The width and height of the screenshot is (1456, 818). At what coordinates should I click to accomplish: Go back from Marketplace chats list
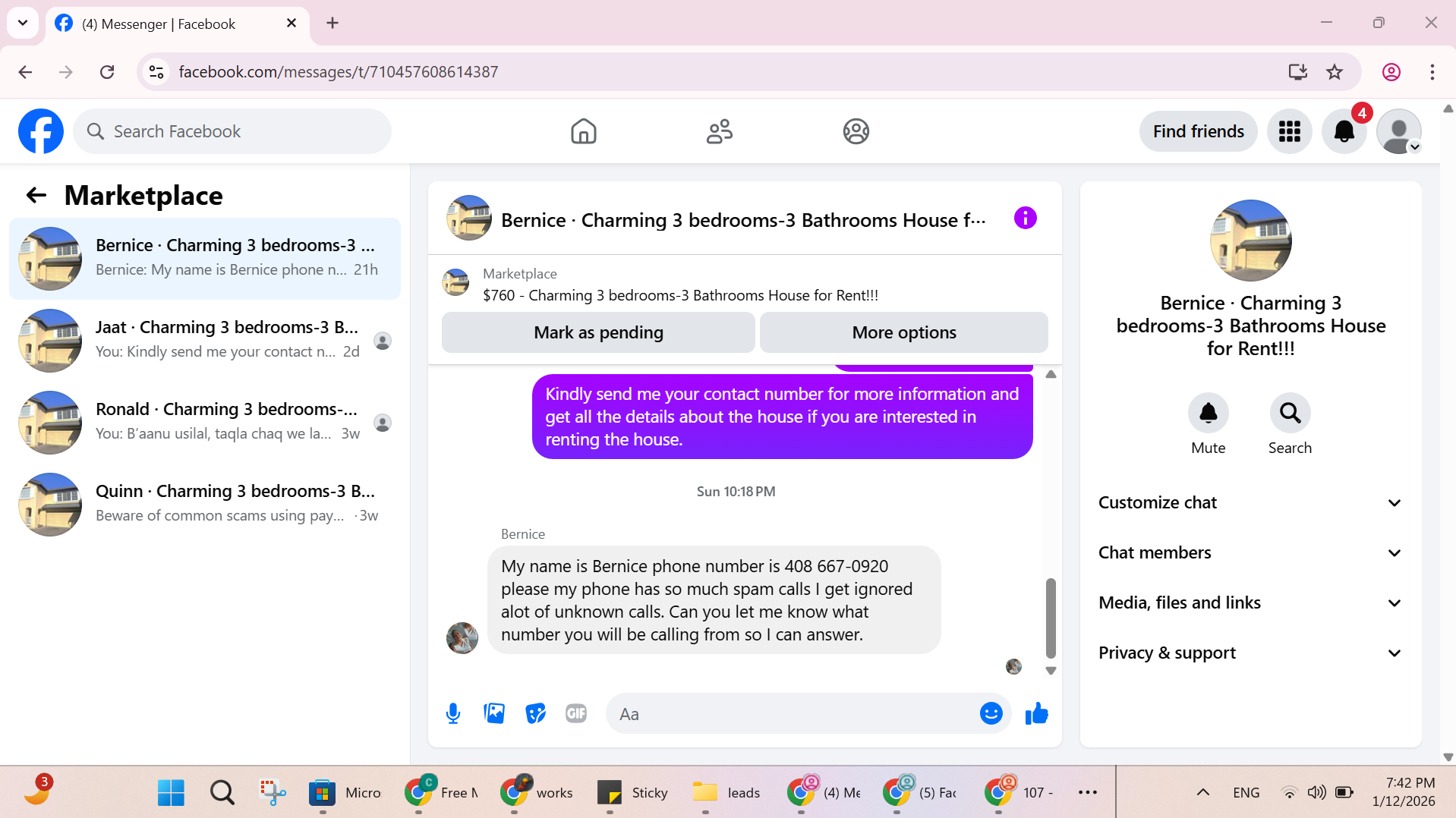[x=36, y=196]
